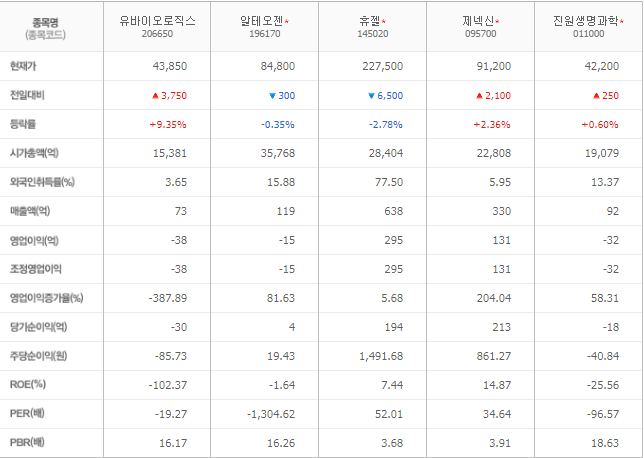
Task: Open the 알테오젠 stock link
Action: pos(262,21)
